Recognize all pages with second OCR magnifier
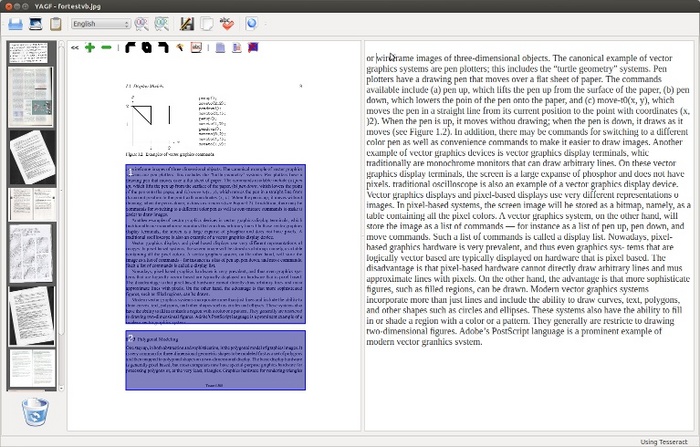Image resolution: width=700 pixels, height=447 pixels. tap(162, 24)
